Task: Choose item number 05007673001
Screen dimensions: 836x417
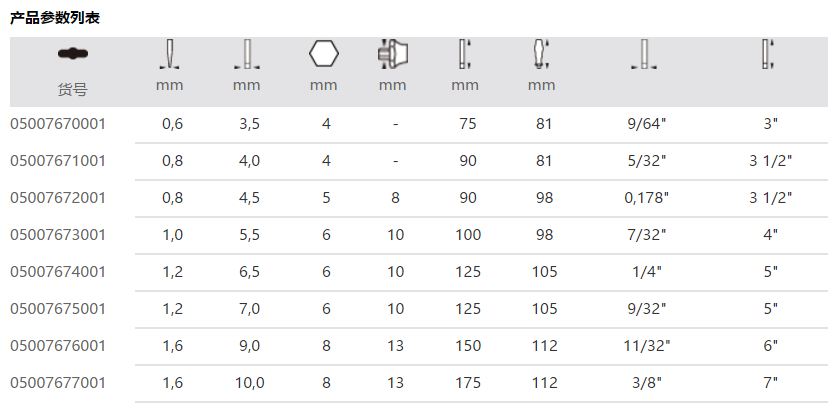Action: (x=58, y=235)
